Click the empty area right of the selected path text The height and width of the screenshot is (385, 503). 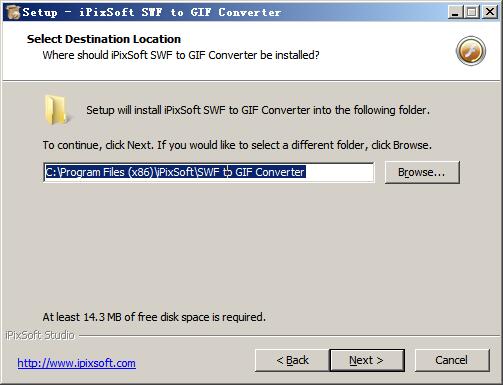coord(339,172)
